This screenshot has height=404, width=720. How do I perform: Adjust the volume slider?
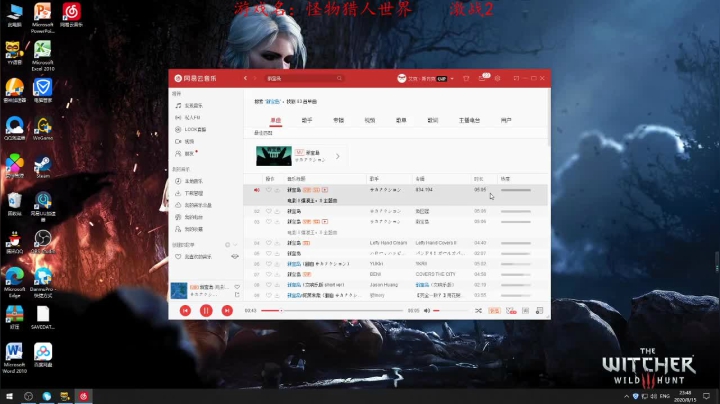coord(450,311)
